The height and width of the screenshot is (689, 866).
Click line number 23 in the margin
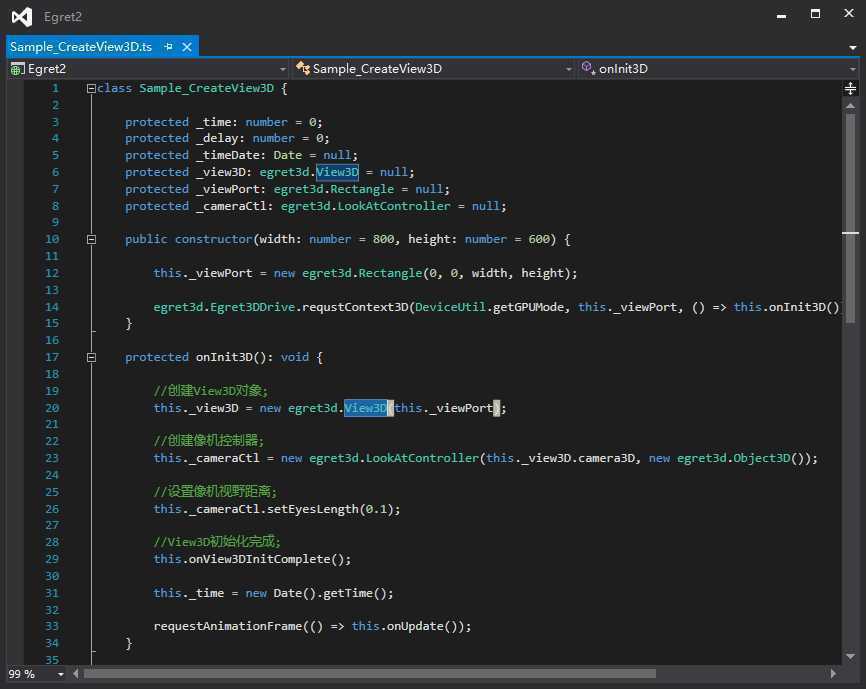(x=52, y=459)
